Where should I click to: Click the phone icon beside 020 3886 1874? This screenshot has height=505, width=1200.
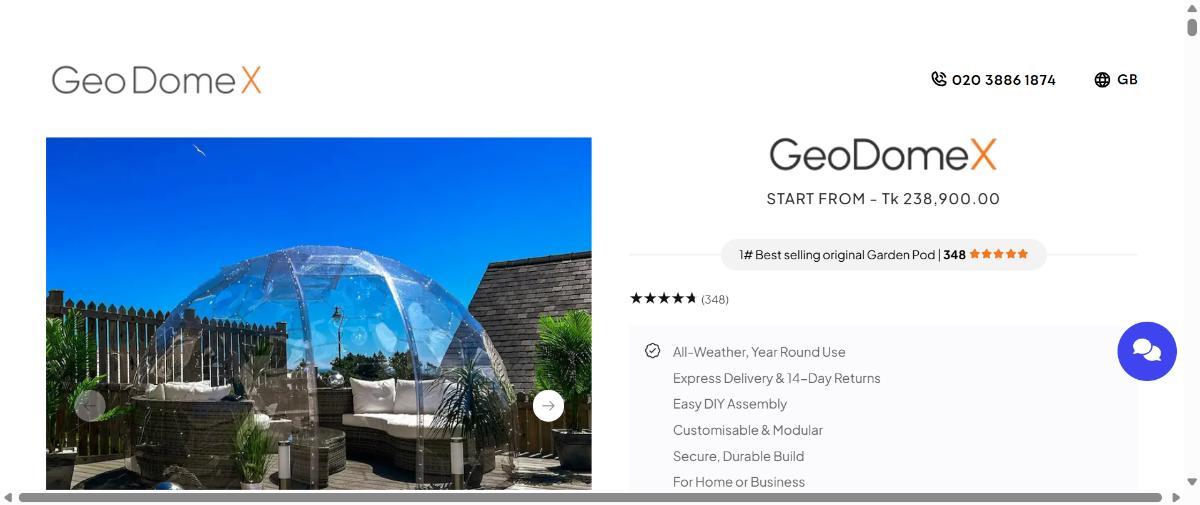point(938,79)
